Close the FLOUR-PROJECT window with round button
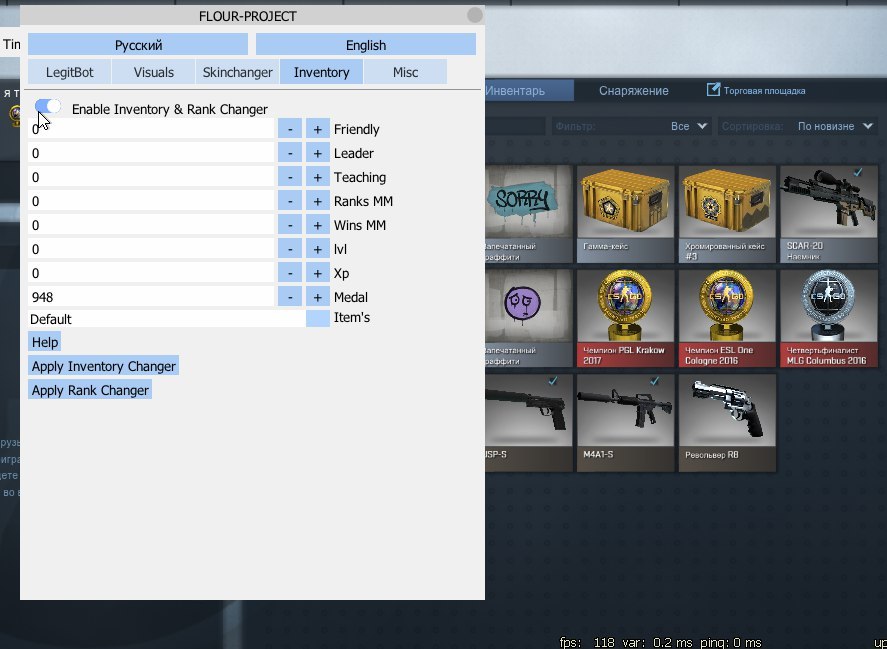The image size is (887, 649). (475, 15)
